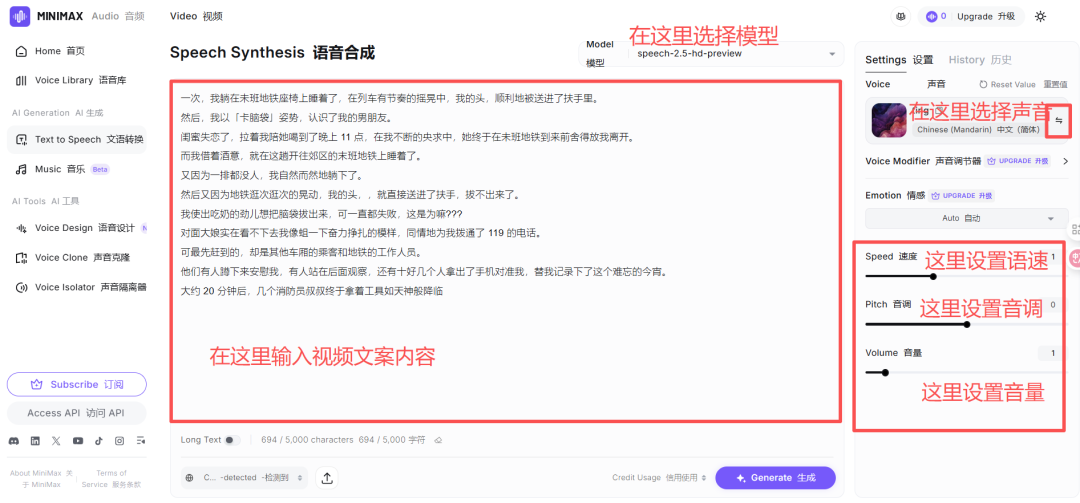Click the Upgrade button in header

click(986, 17)
